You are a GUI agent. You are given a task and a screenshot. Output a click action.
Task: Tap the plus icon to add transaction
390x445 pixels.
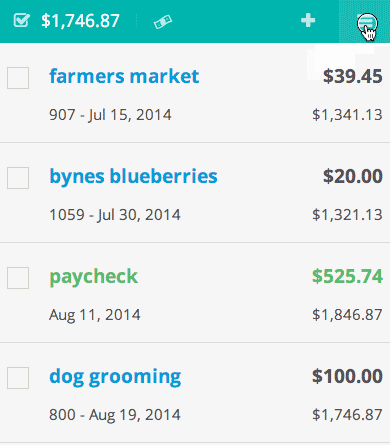click(308, 21)
